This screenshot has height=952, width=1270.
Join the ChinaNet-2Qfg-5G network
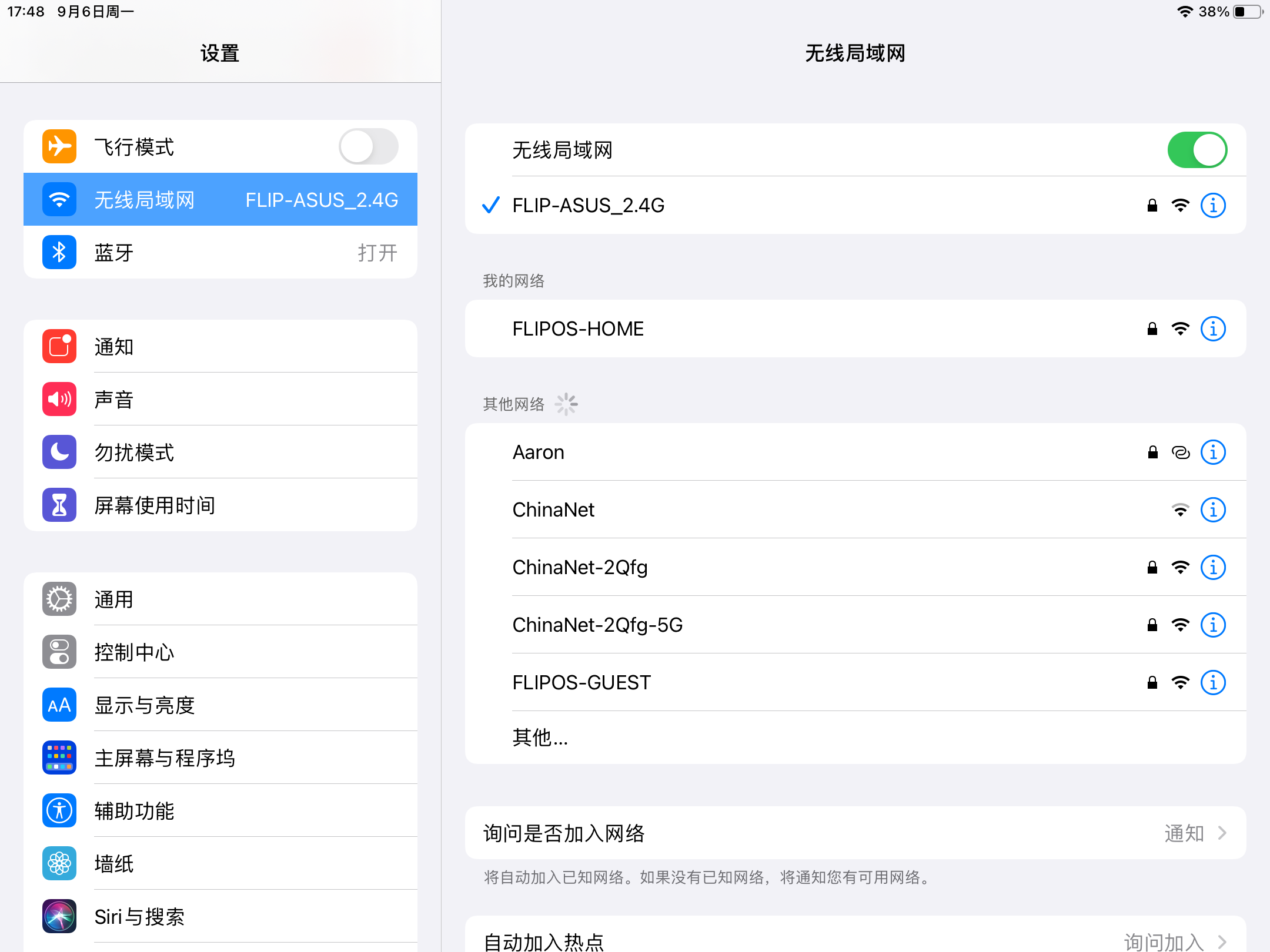[855, 625]
